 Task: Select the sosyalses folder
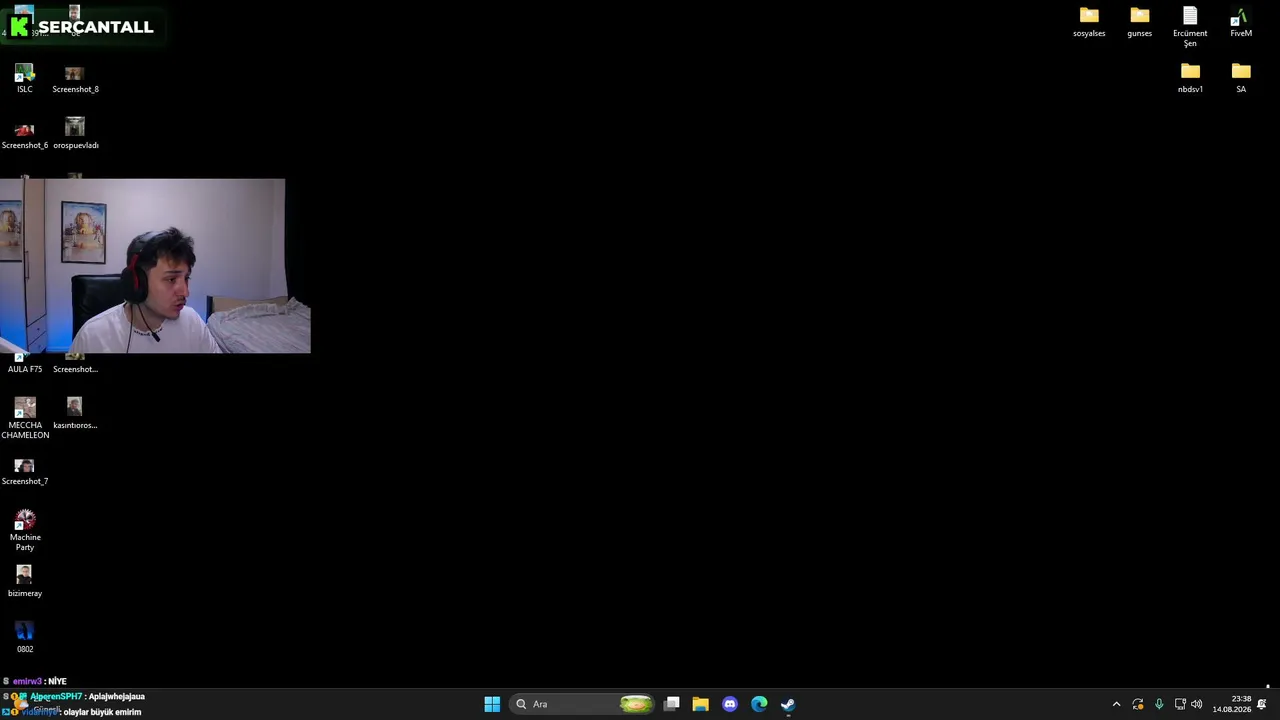(1089, 23)
